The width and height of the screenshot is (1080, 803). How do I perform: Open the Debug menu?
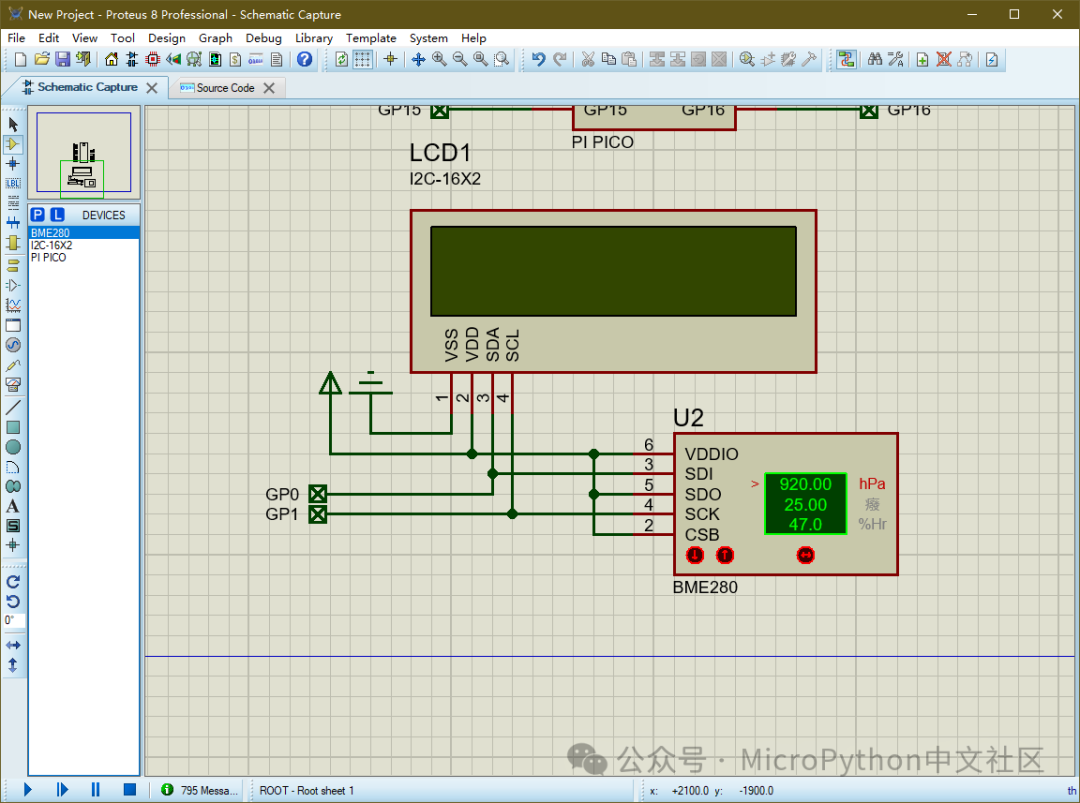[264, 38]
